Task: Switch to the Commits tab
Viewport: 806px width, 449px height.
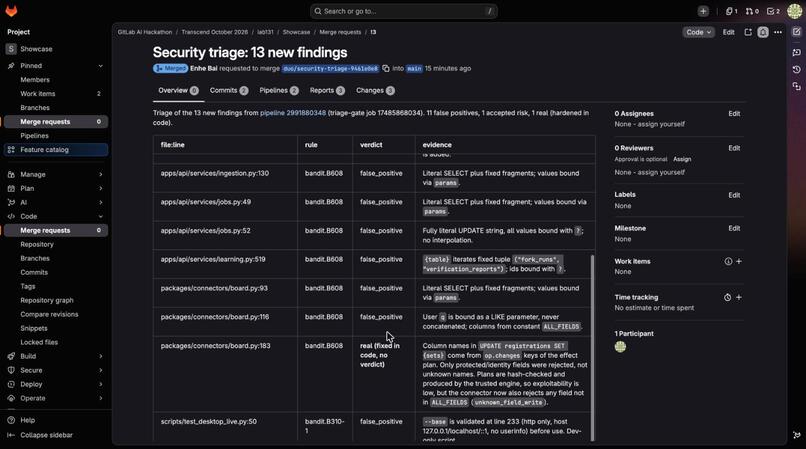Action: click(229, 91)
